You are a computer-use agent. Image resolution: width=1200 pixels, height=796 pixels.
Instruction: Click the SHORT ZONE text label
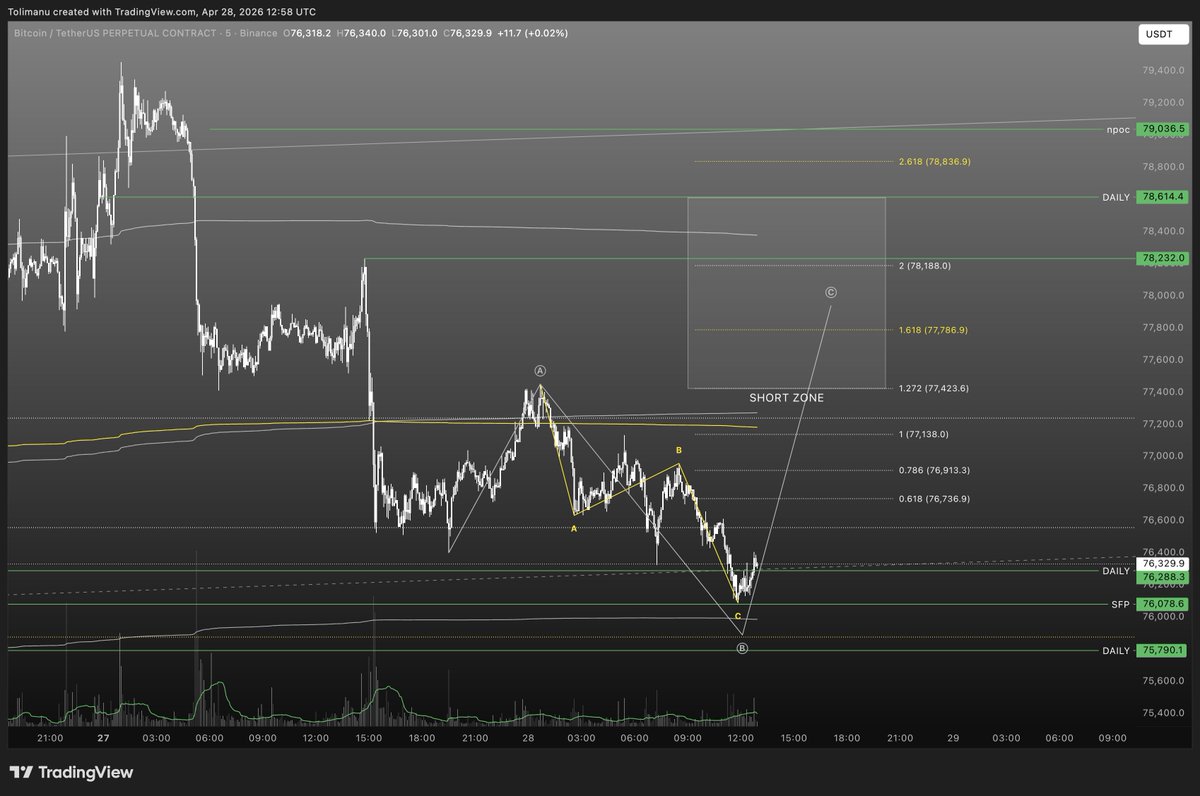[x=786, y=398]
